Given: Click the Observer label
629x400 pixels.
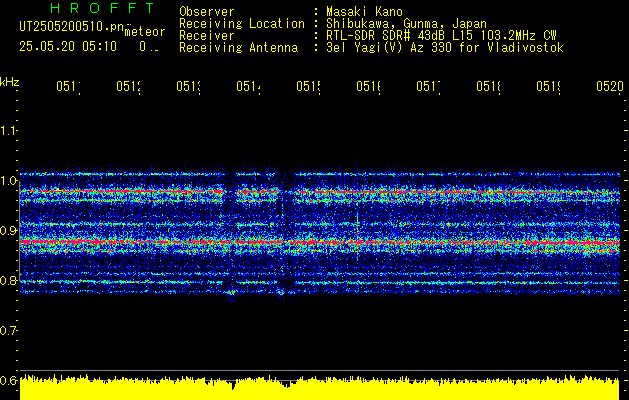Looking at the screenshot, I should click(x=207, y=11).
